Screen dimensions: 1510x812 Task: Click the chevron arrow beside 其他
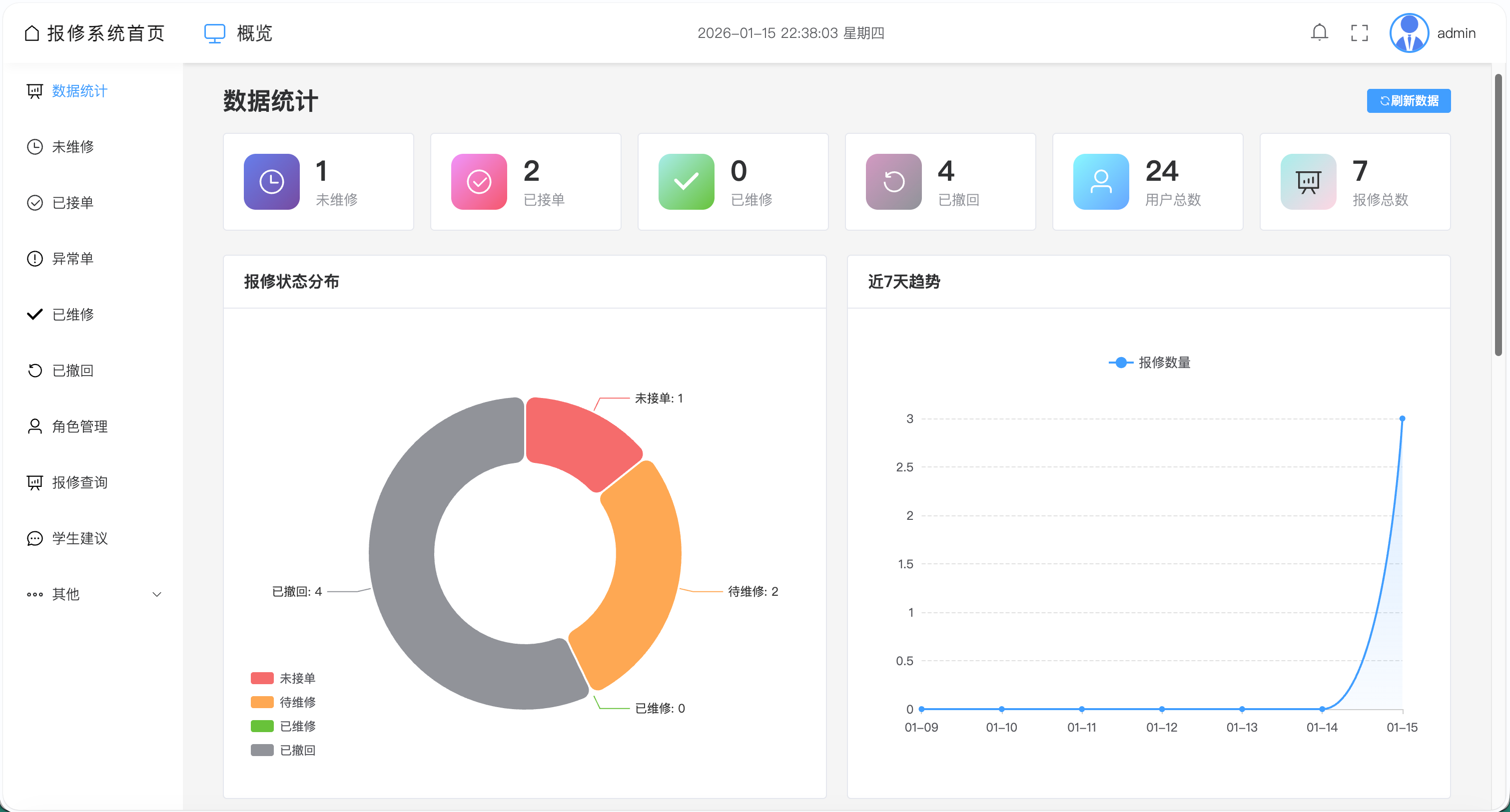click(x=156, y=594)
